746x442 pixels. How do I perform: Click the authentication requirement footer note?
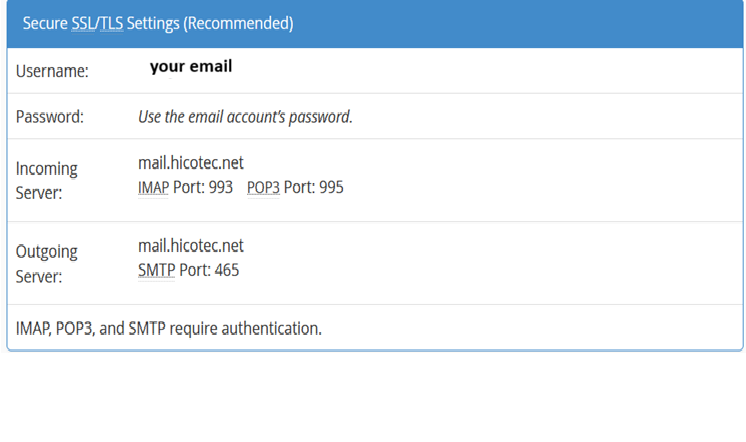pyautogui.click(x=168, y=328)
